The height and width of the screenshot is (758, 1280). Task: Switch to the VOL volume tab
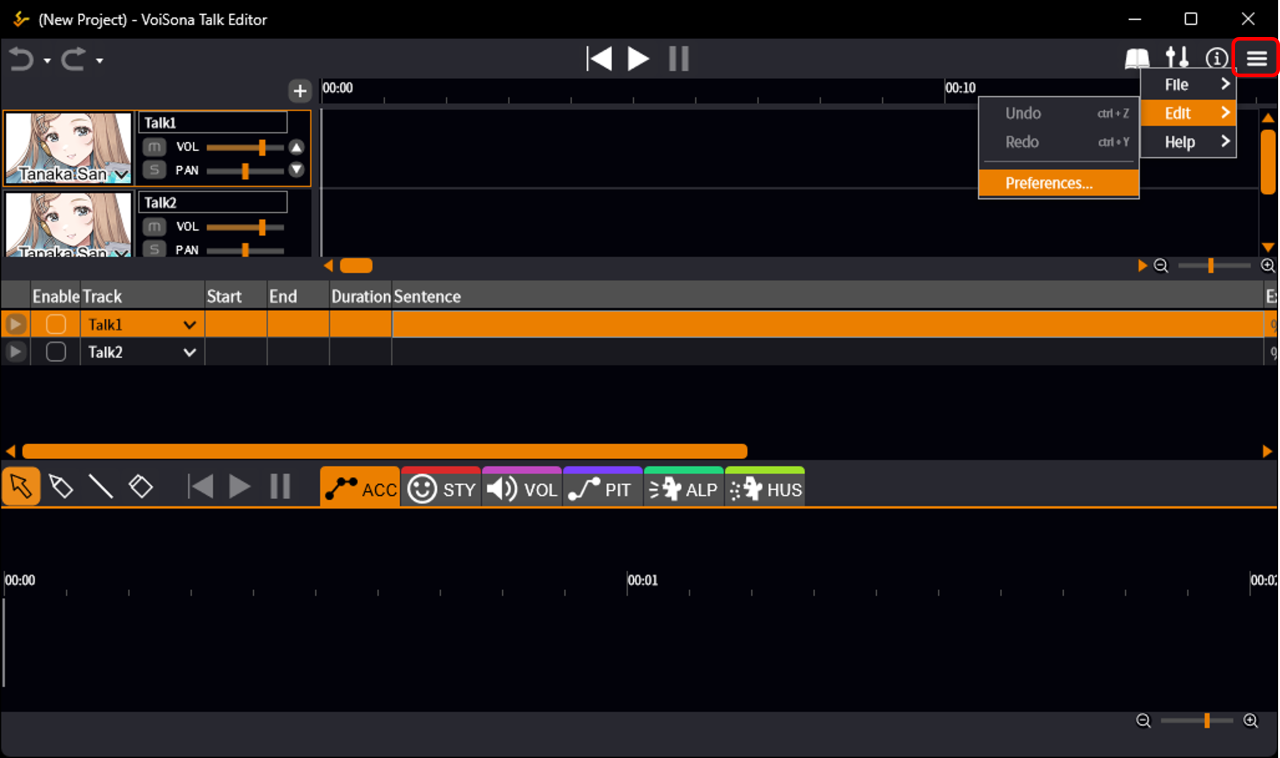pyautogui.click(x=522, y=487)
